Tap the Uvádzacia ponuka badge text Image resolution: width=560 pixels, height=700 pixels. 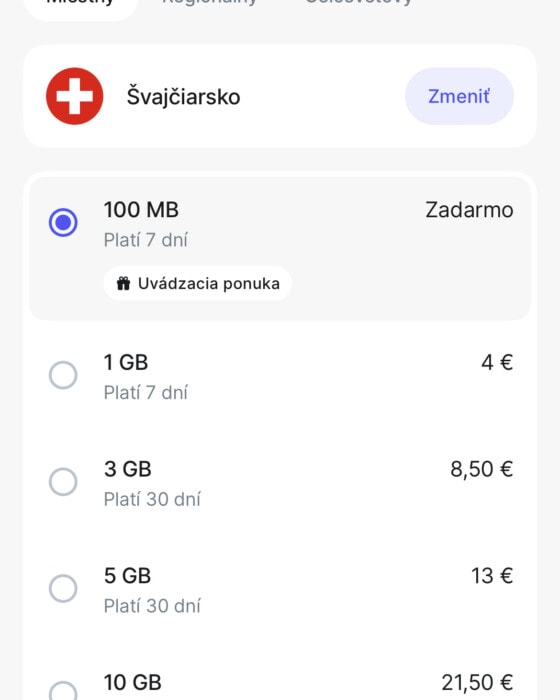[x=209, y=283]
